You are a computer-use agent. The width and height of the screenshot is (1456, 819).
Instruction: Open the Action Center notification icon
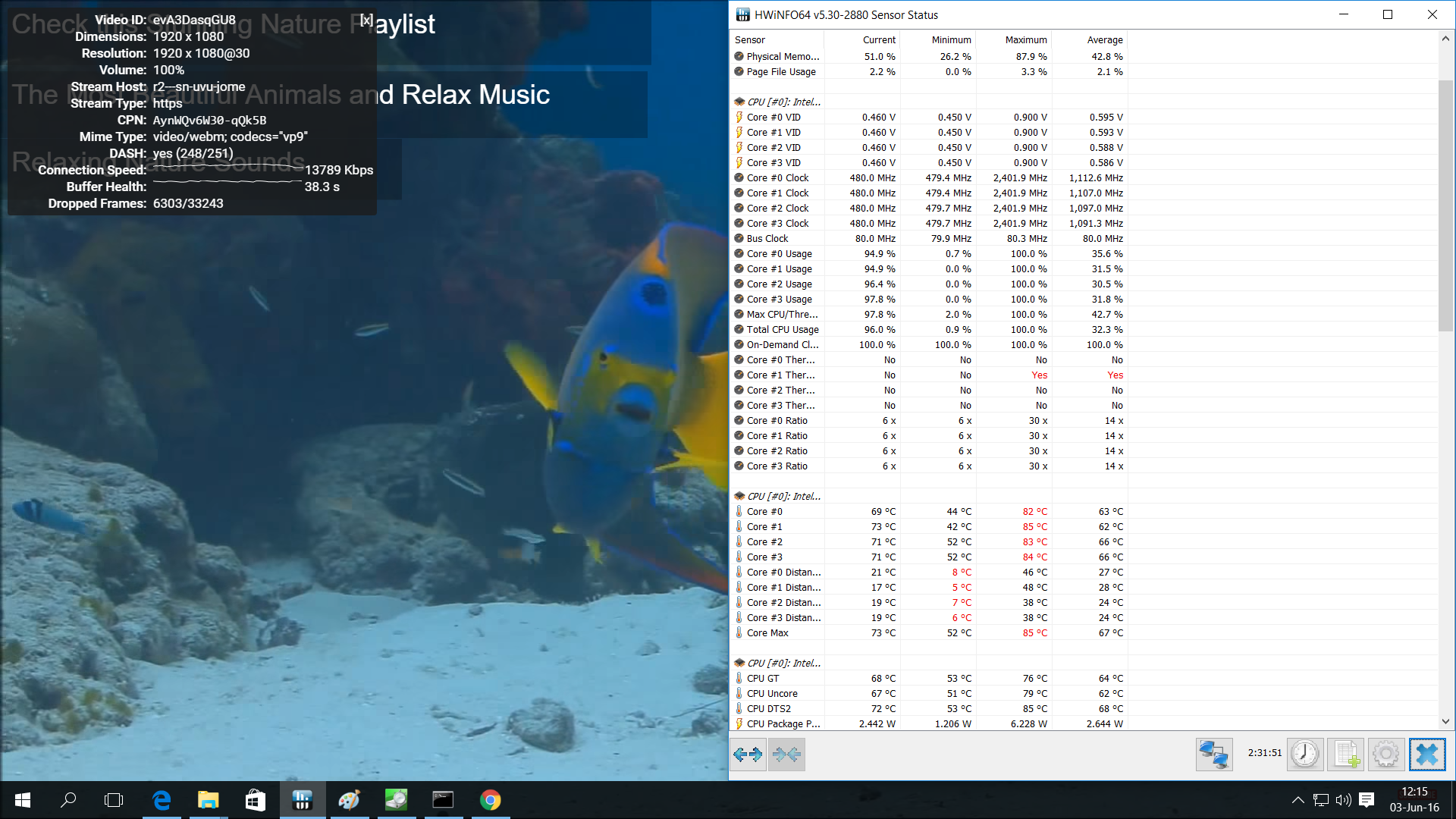pyautogui.click(x=1367, y=800)
